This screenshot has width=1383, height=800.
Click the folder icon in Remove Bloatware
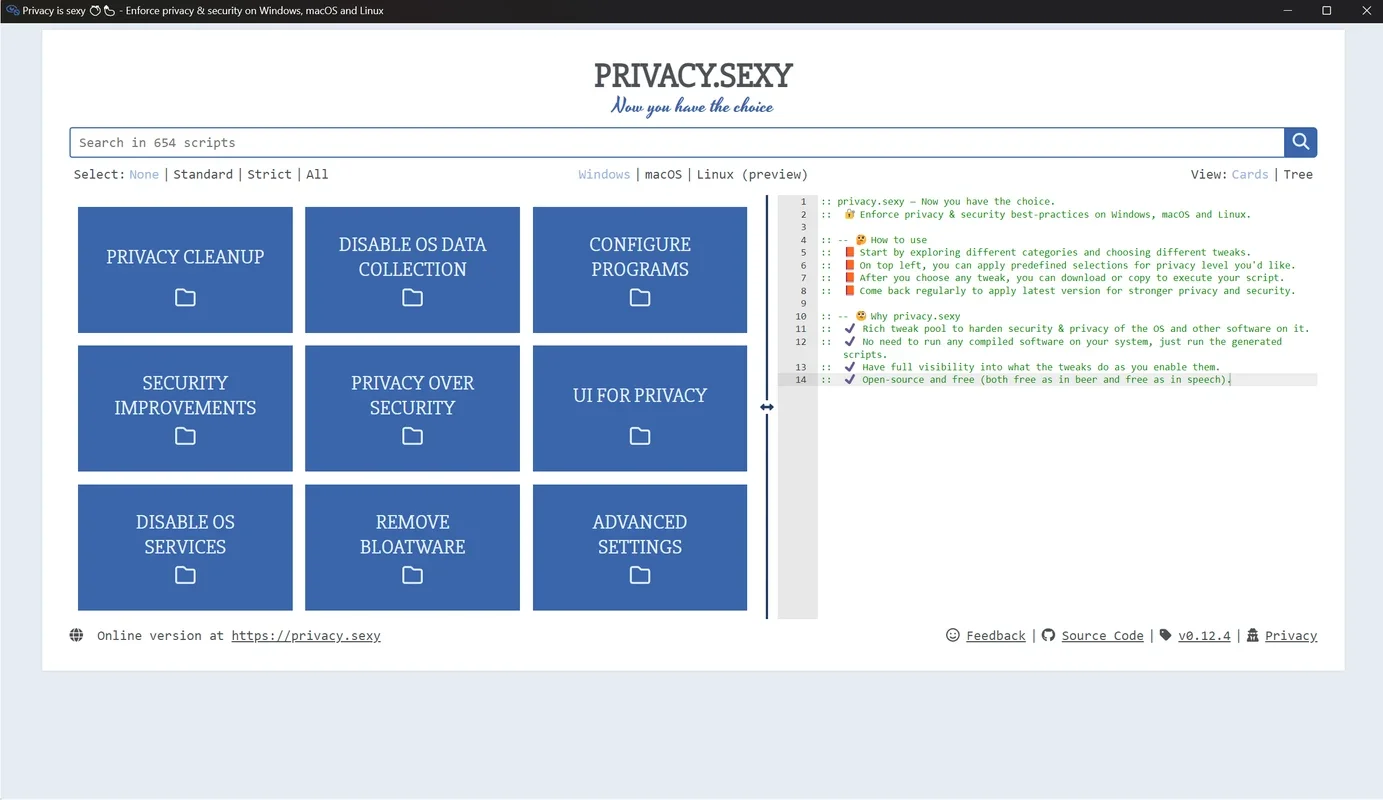(412, 575)
